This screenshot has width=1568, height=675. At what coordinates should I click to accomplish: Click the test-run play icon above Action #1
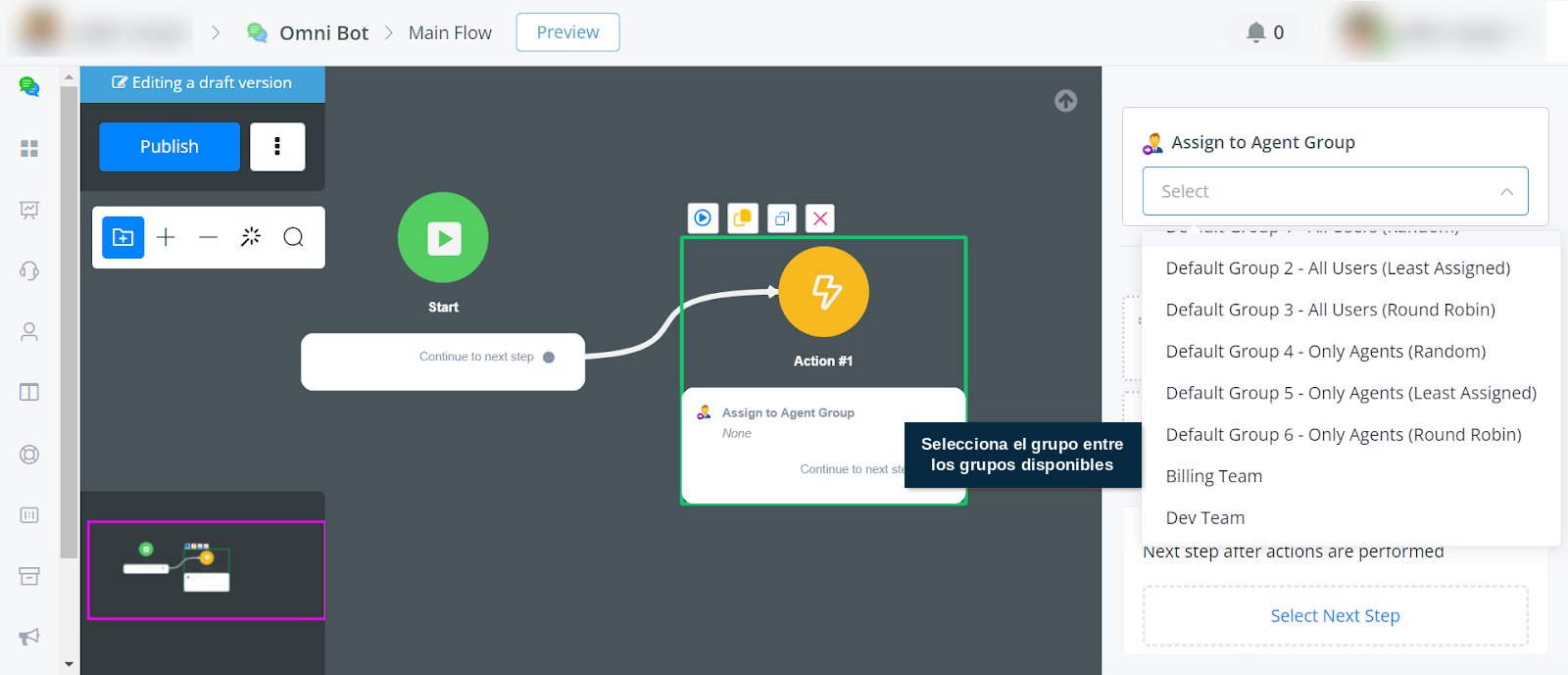point(703,218)
